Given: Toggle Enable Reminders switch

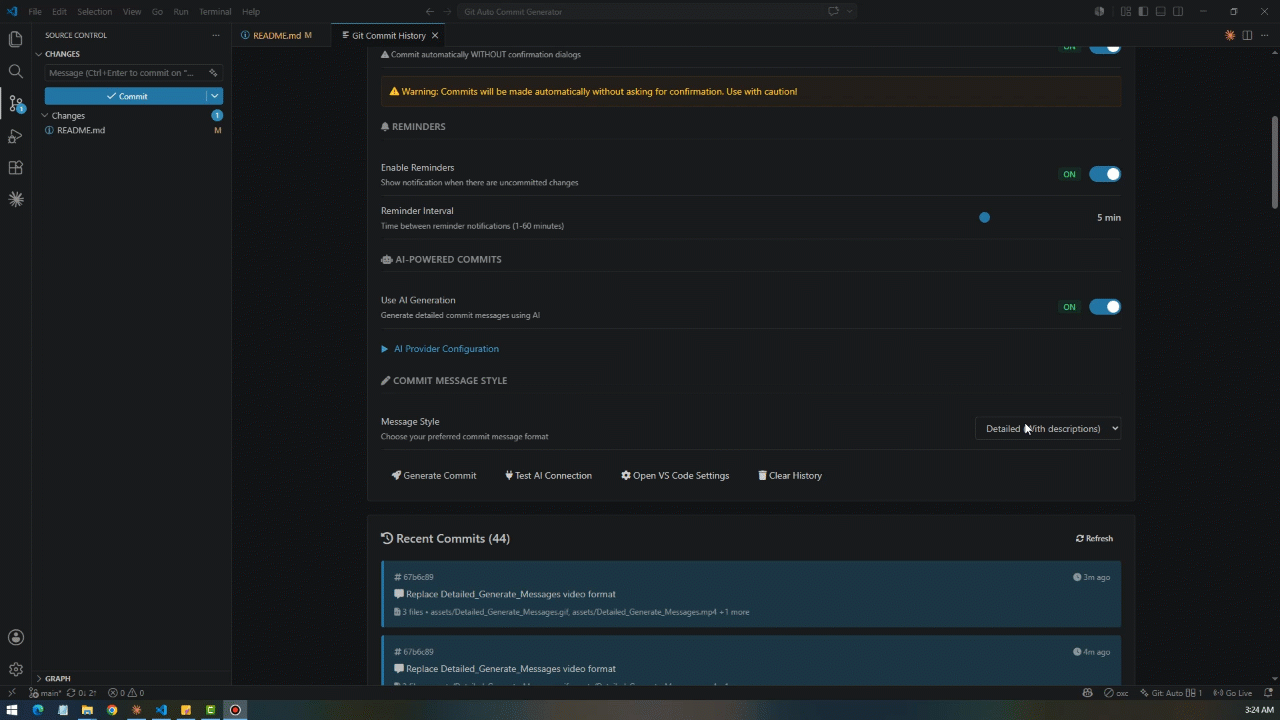Looking at the screenshot, I should point(1105,174).
